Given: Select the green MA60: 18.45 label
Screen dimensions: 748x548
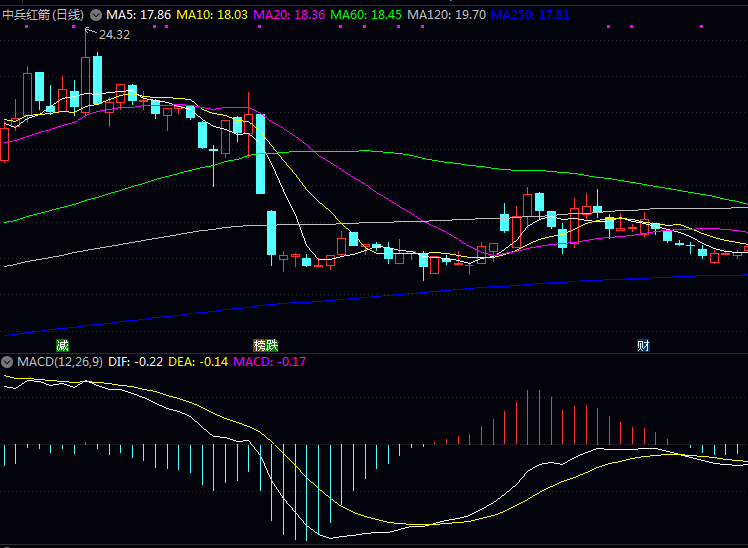Looking at the screenshot, I should [x=366, y=15].
